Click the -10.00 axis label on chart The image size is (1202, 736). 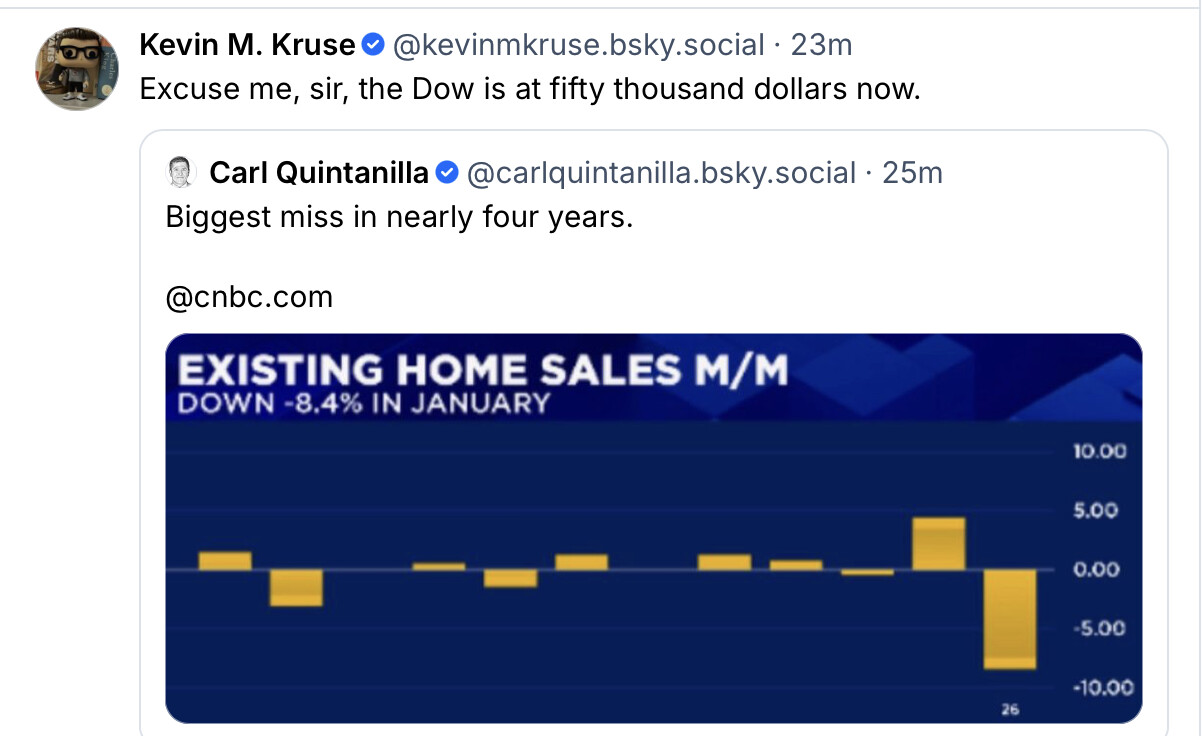[1102, 687]
